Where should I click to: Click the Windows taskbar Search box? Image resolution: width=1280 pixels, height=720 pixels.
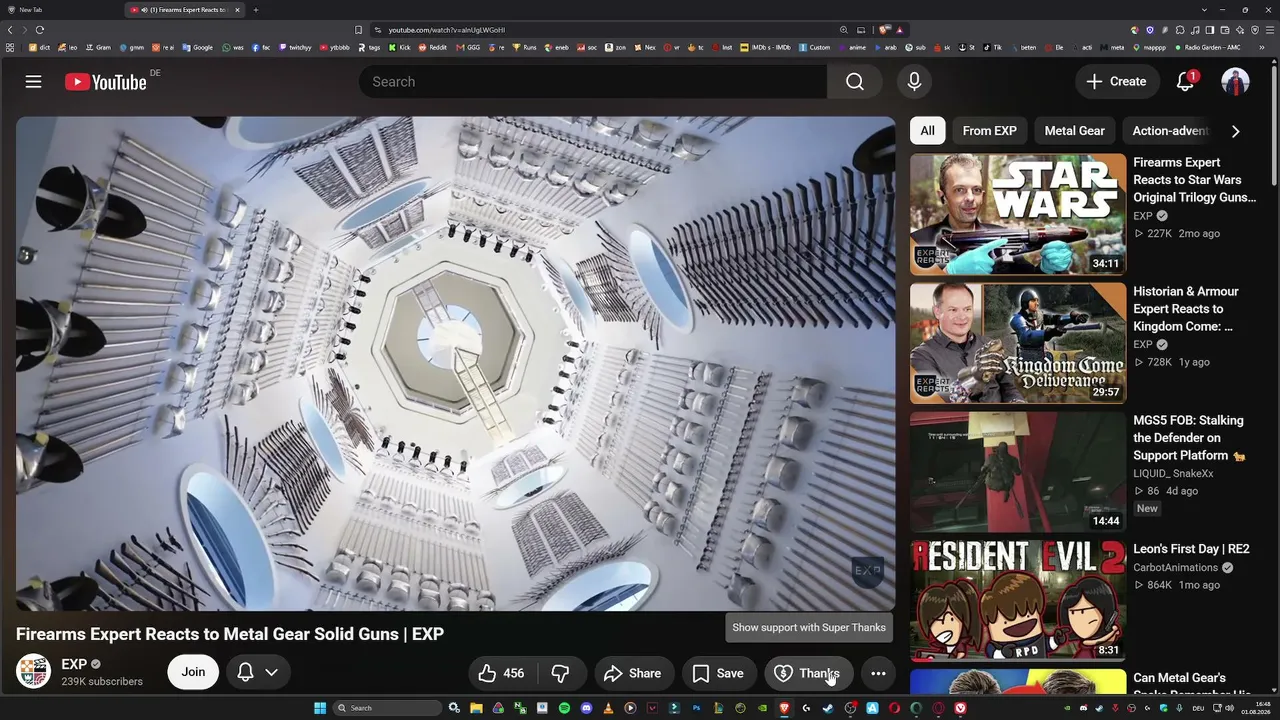point(387,708)
